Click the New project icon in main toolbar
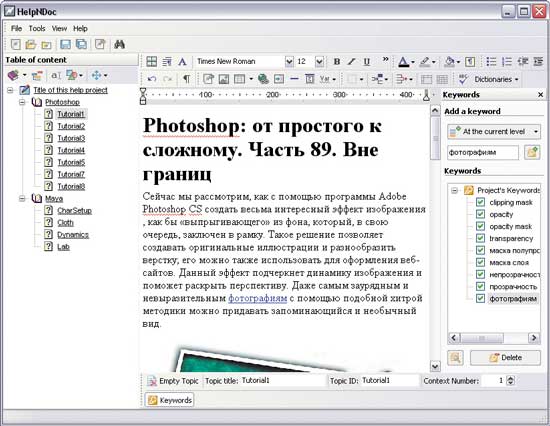The height and width of the screenshot is (426, 550). [15, 45]
